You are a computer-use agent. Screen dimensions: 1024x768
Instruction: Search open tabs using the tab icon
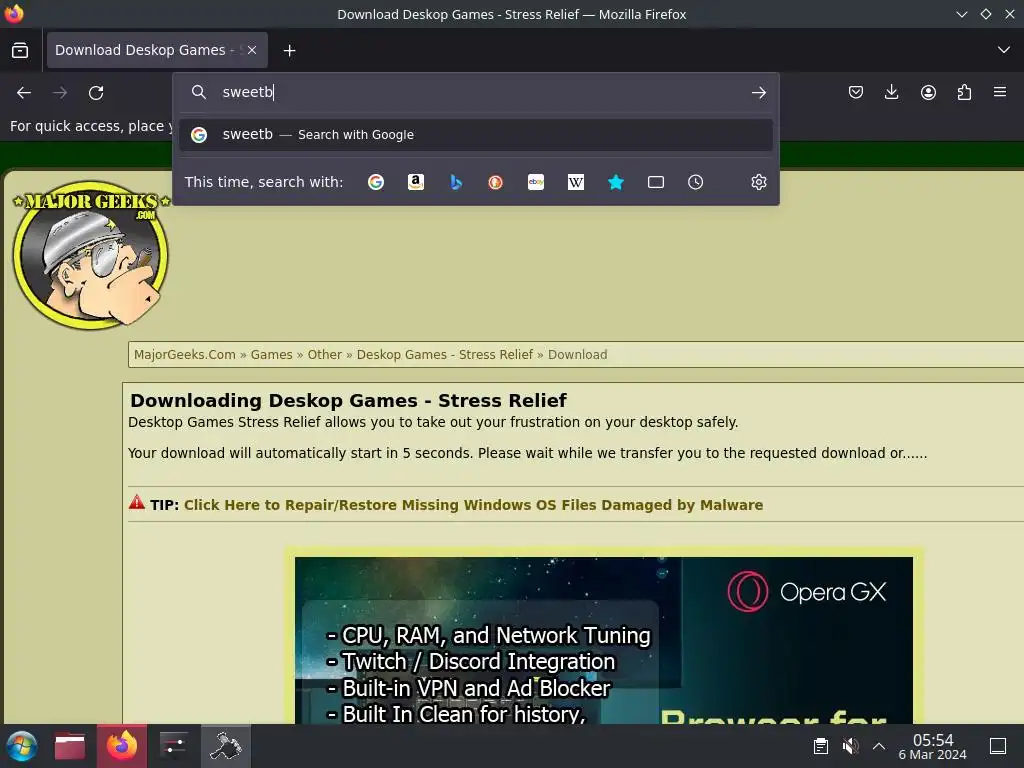[656, 182]
